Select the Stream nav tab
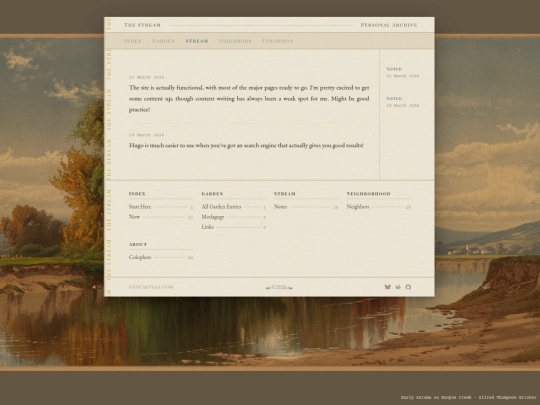540x405 pixels. pyautogui.click(x=197, y=41)
